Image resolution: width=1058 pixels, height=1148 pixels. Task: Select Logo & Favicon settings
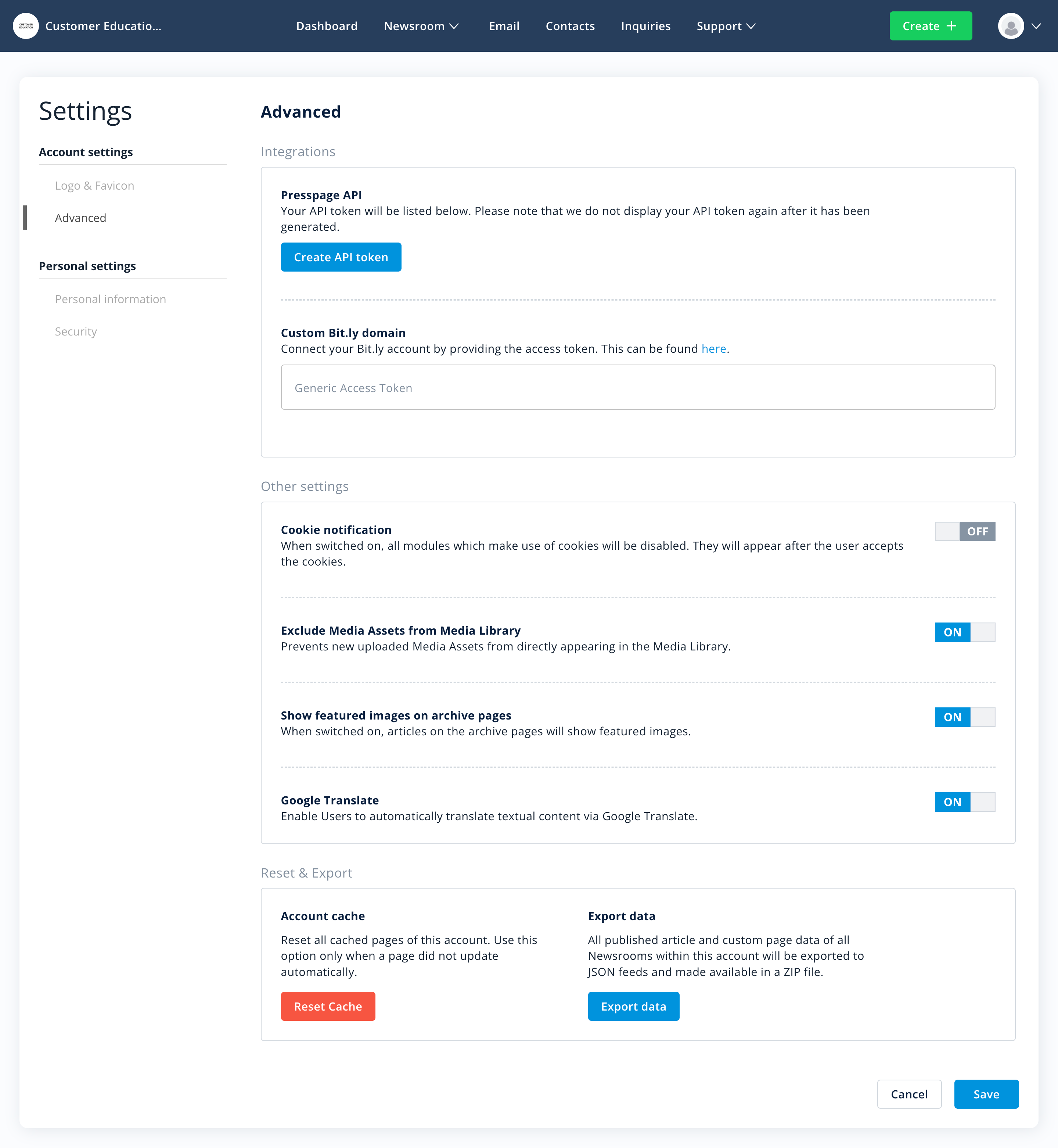coord(94,185)
